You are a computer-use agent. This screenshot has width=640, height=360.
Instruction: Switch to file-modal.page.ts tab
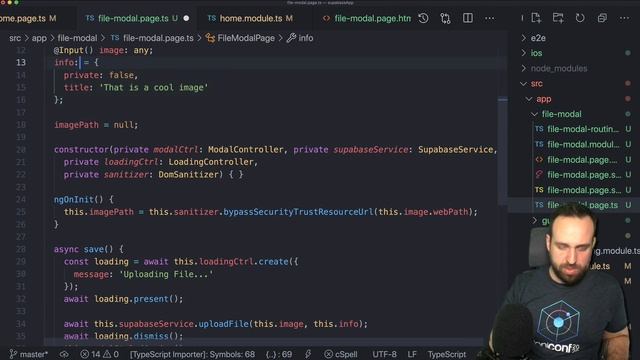click(x=133, y=18)
